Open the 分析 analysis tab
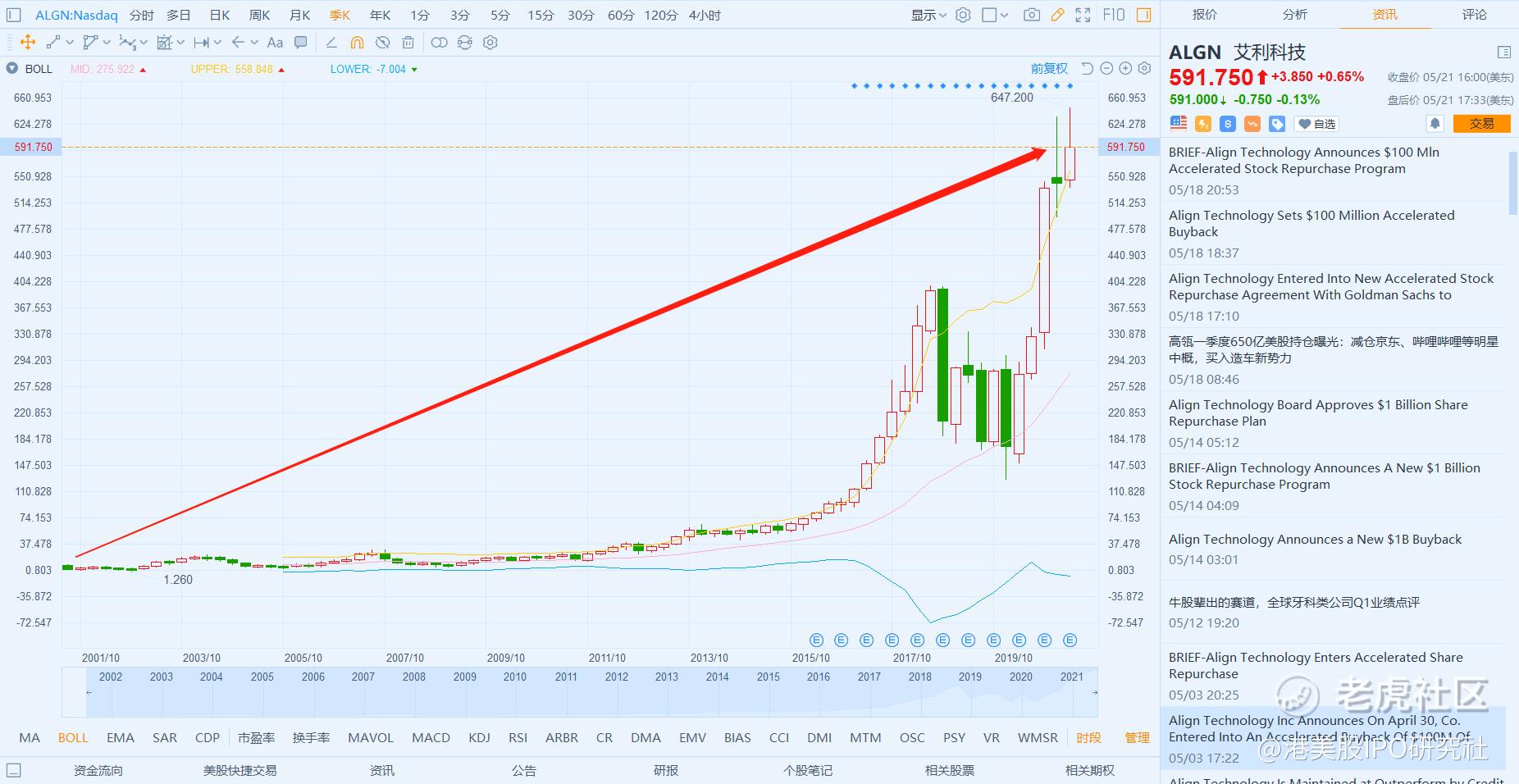This screenshot has width=1519, height=784. [x=1295, y=14]
